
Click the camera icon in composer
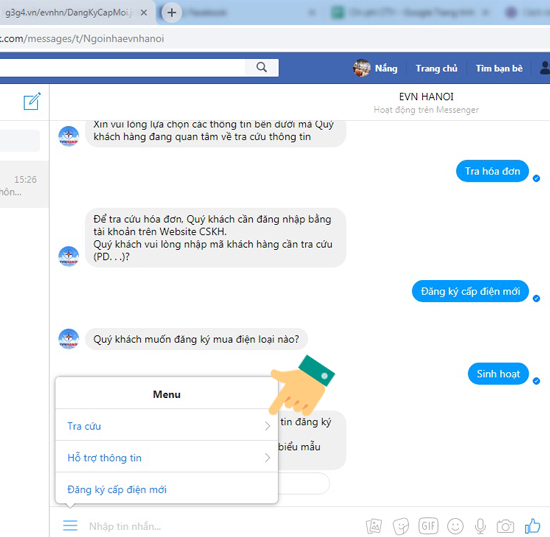point(505,526)
